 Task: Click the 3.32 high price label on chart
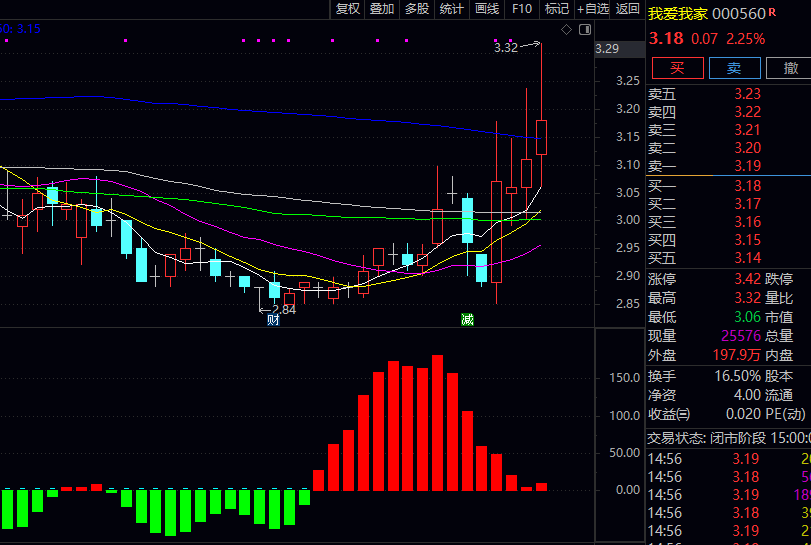click(506, 48)
